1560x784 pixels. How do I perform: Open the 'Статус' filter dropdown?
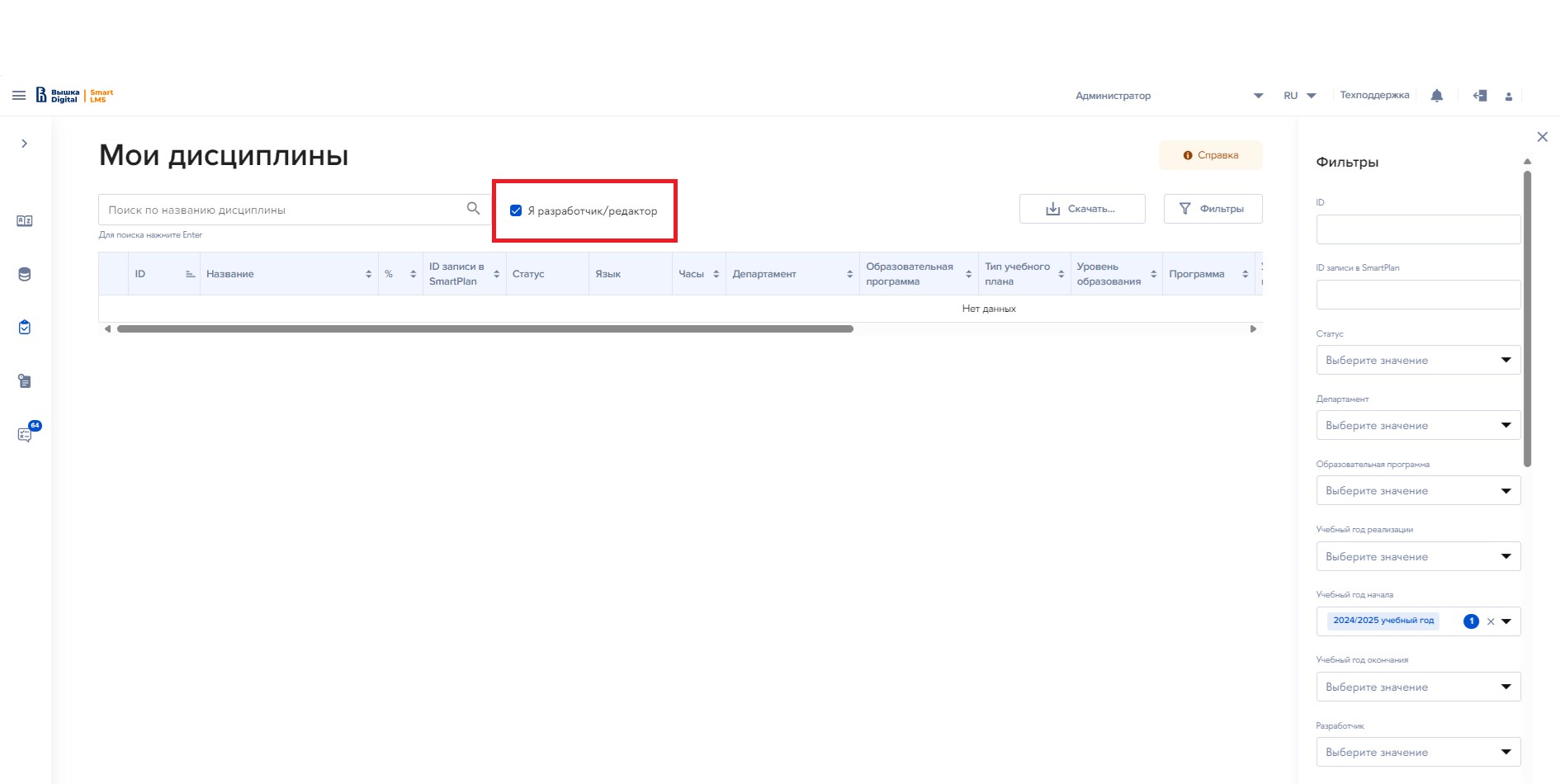click(x=1417, y=360)
